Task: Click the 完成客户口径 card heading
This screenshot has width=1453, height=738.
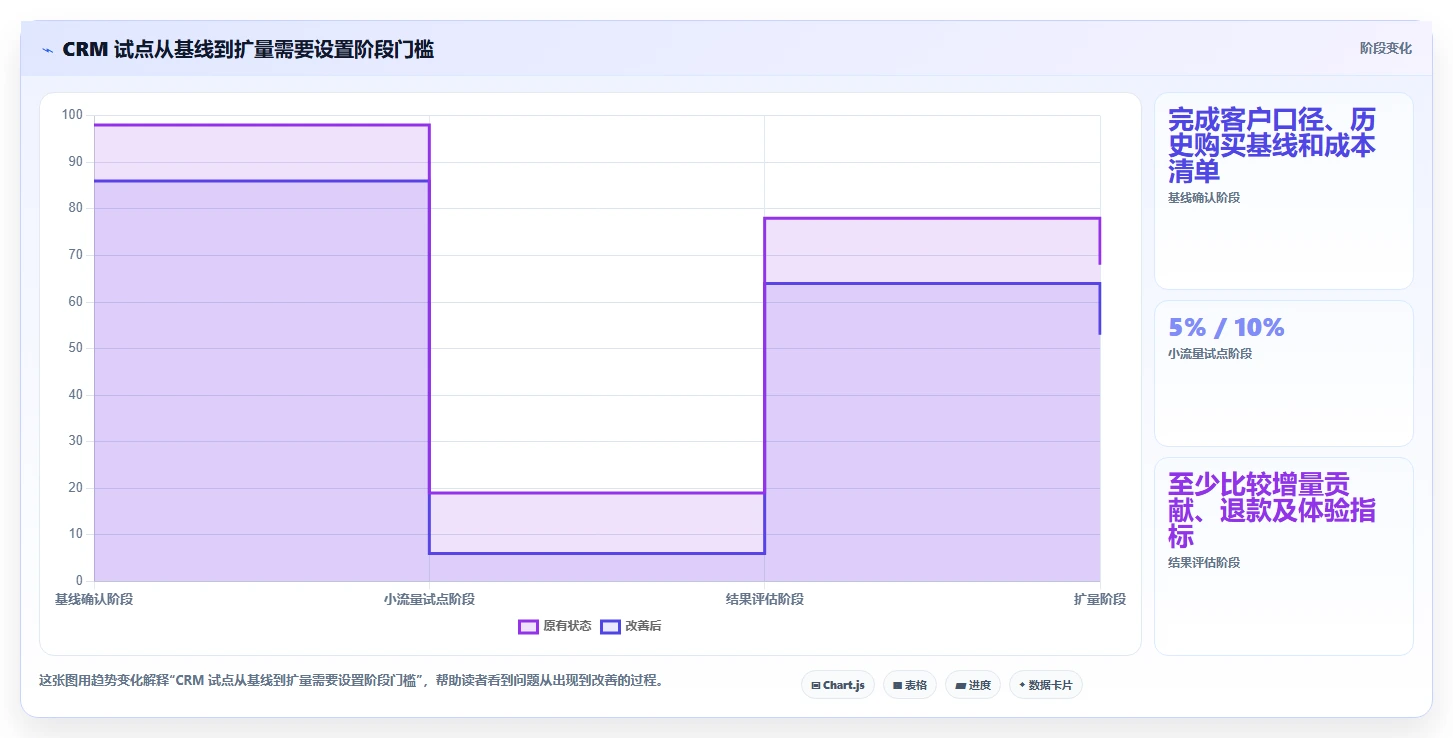Action: tap(1271, 146)
